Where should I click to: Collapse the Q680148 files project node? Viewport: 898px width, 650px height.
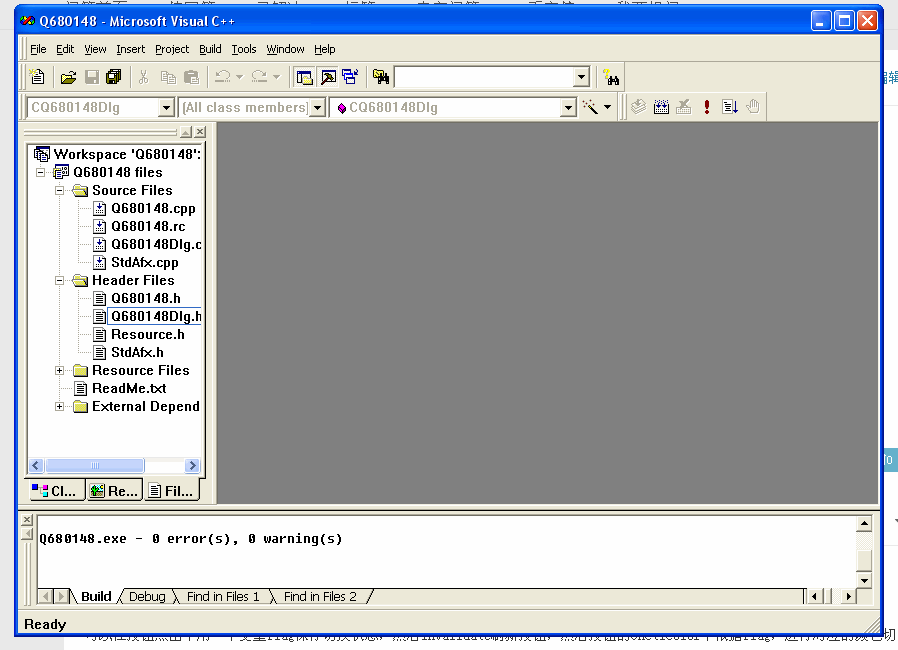(x=41, y=172)
